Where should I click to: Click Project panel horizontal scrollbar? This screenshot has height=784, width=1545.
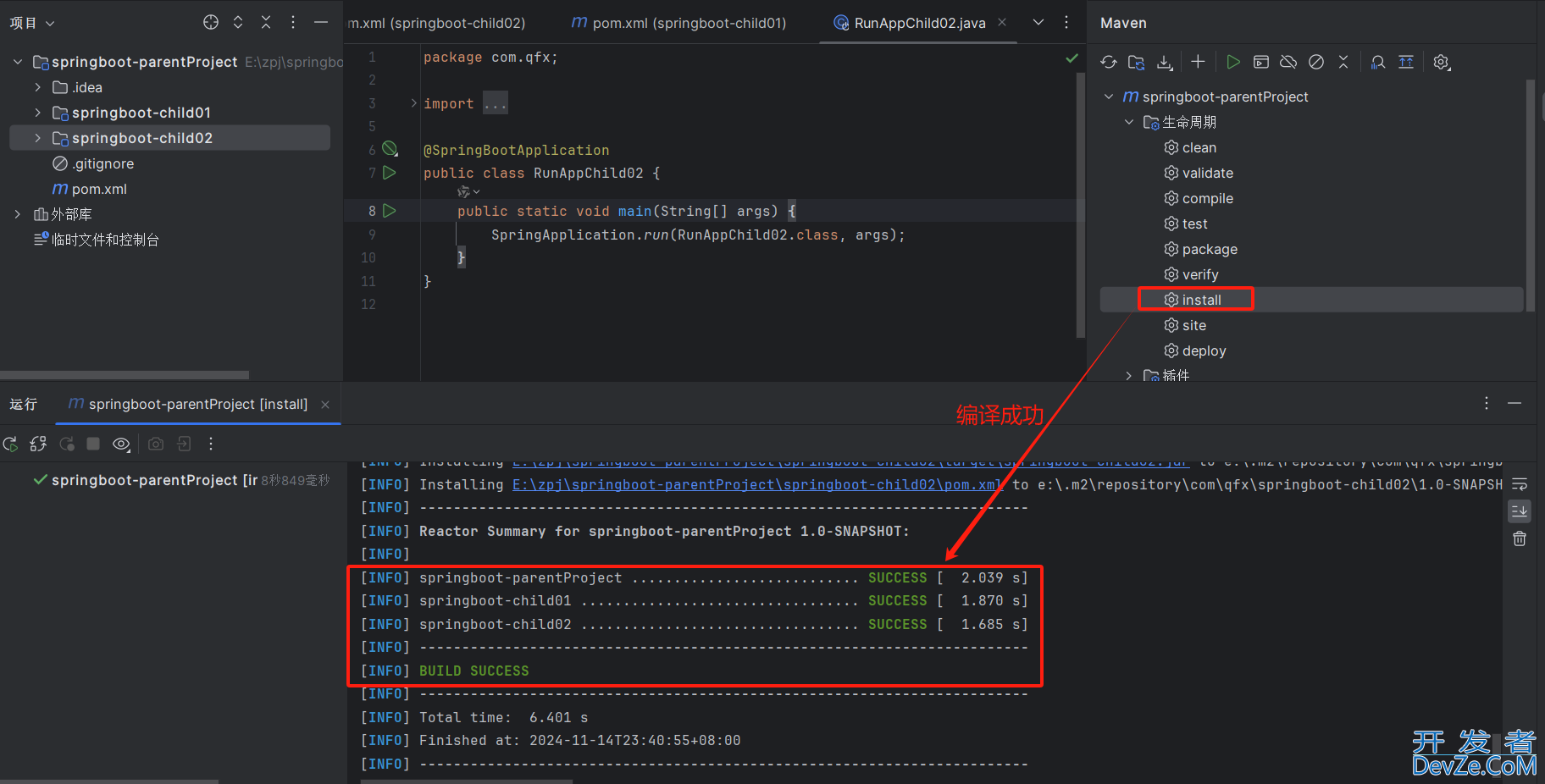[125, 374]
